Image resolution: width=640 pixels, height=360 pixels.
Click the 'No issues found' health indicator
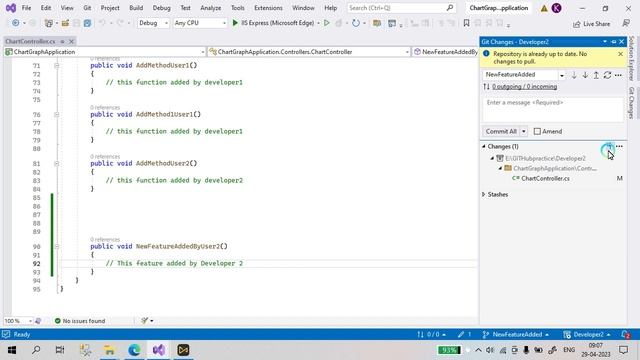pyautogui.click(x=80, y=321)
